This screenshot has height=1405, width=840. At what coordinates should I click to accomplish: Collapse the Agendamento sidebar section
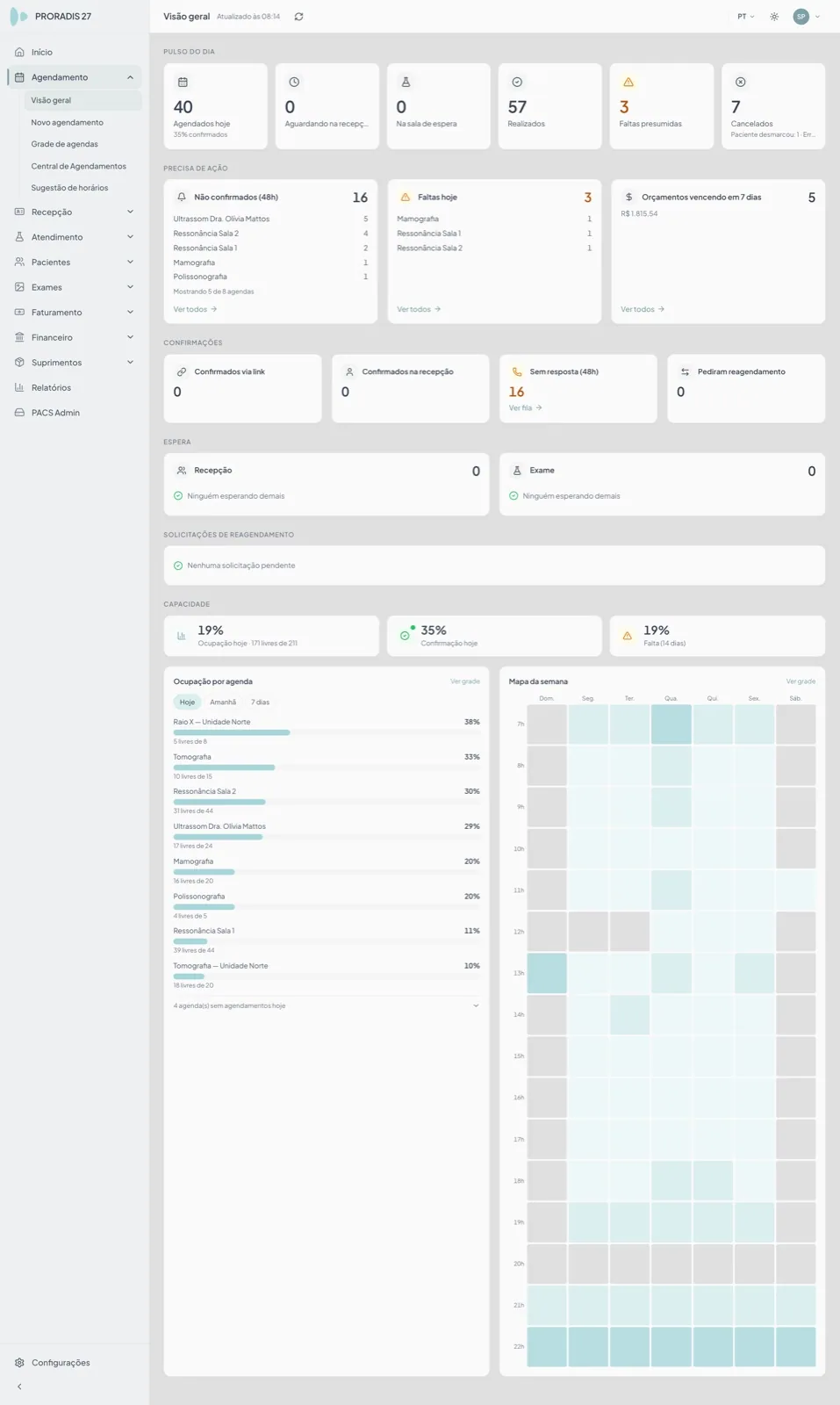130,77
